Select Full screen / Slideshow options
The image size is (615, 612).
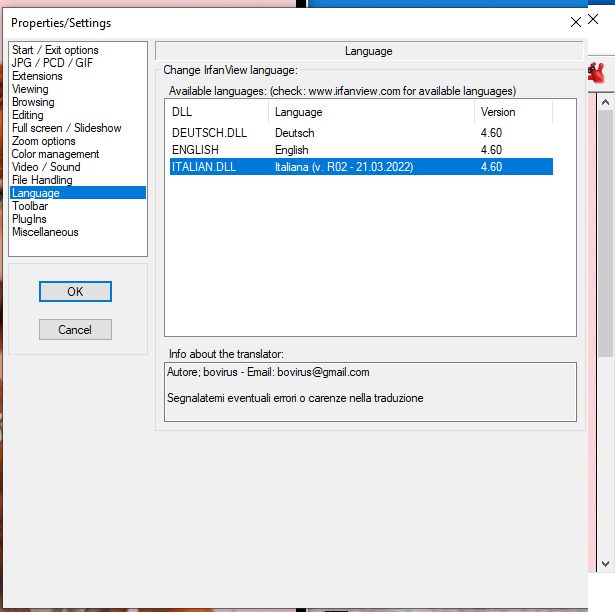(x=67, y=128)
